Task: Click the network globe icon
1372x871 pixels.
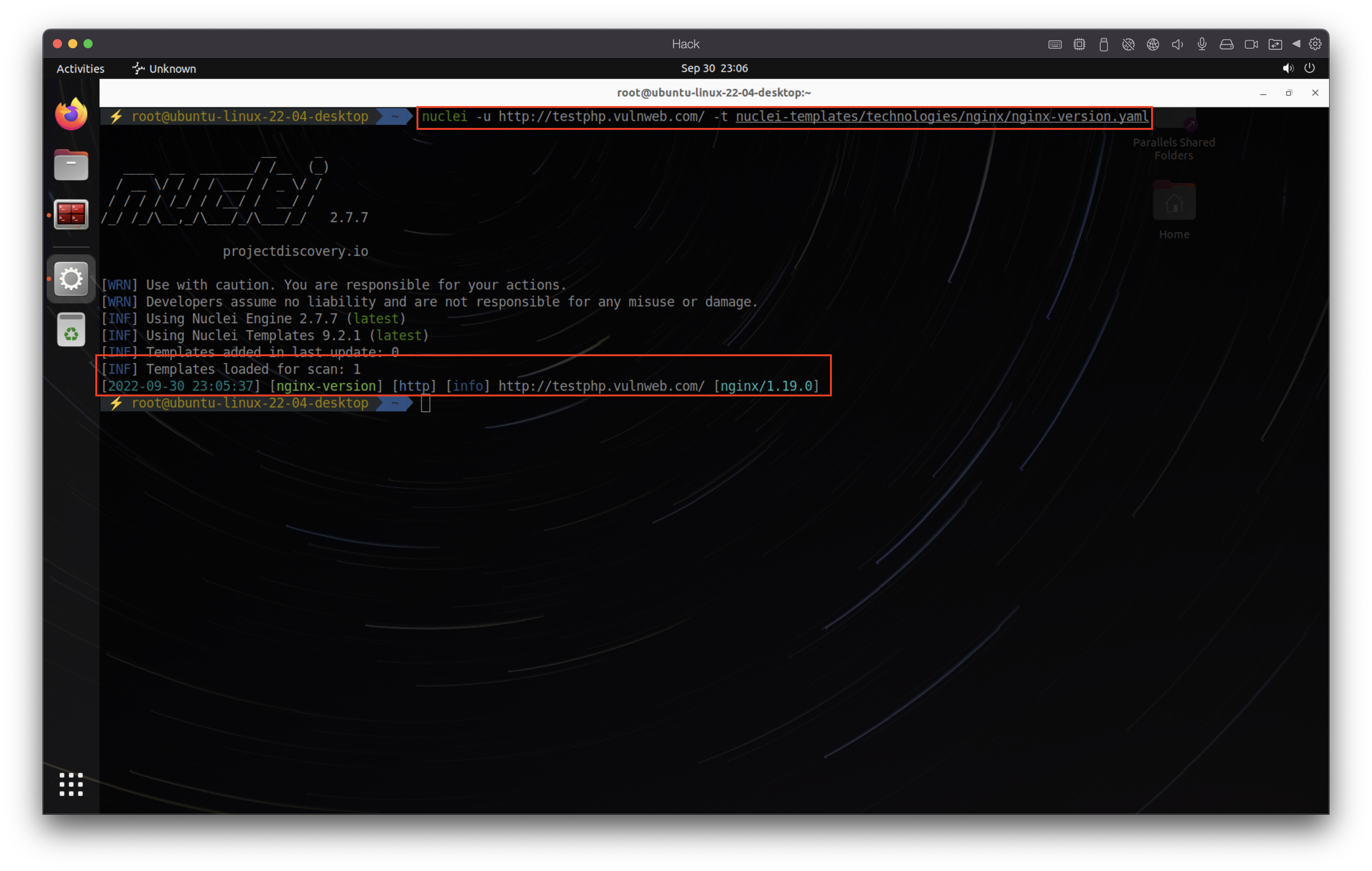Action: click(x=1153, y=44)
